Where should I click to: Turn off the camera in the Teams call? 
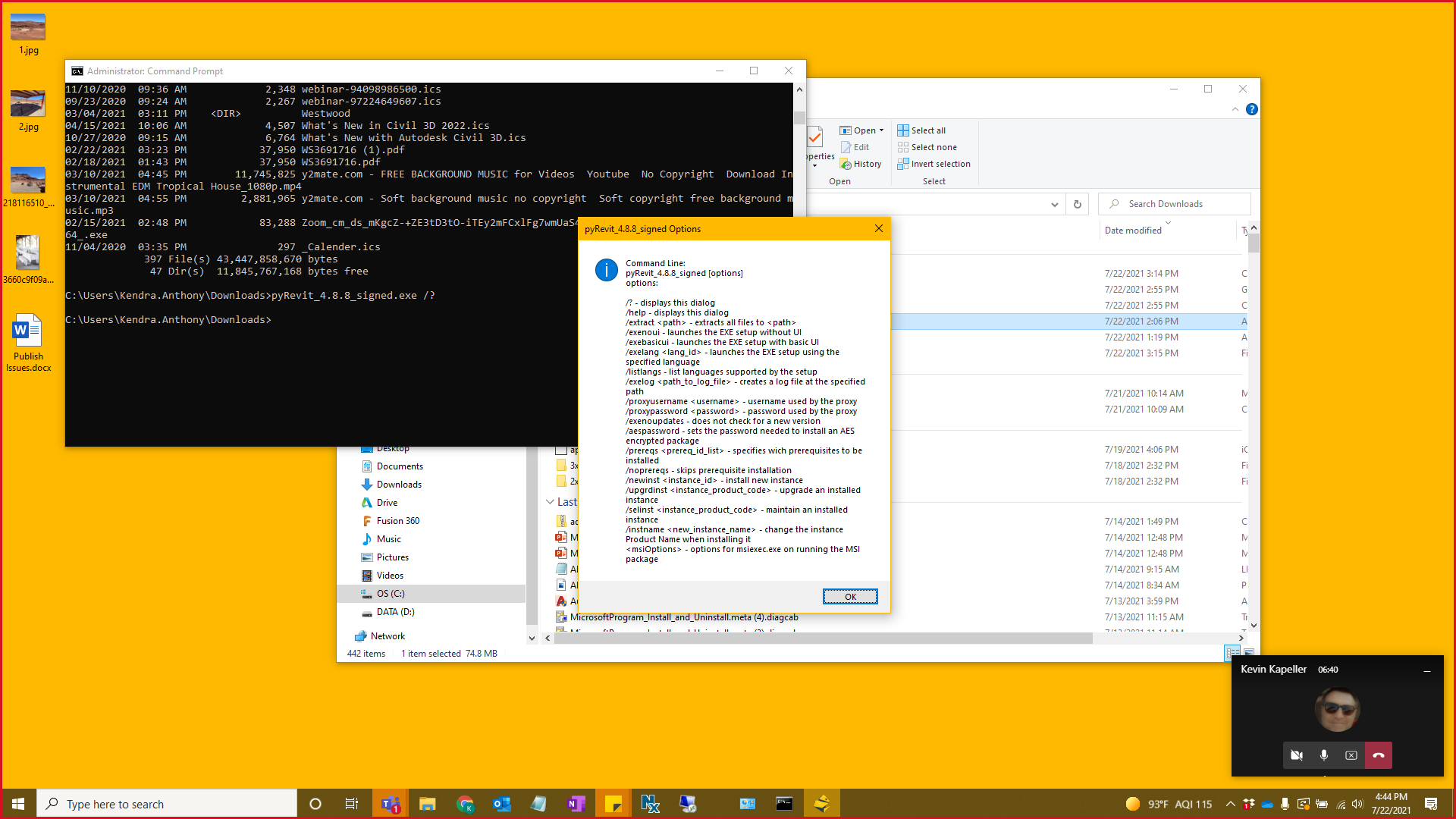(x=1296, y=755)
